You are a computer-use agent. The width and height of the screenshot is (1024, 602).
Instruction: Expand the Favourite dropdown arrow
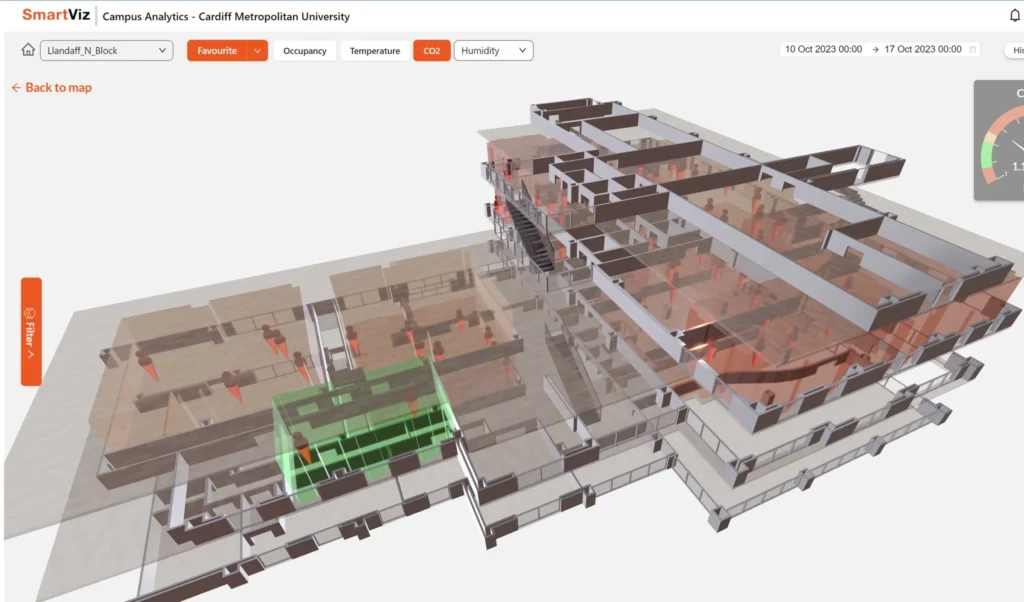[257, 51]
